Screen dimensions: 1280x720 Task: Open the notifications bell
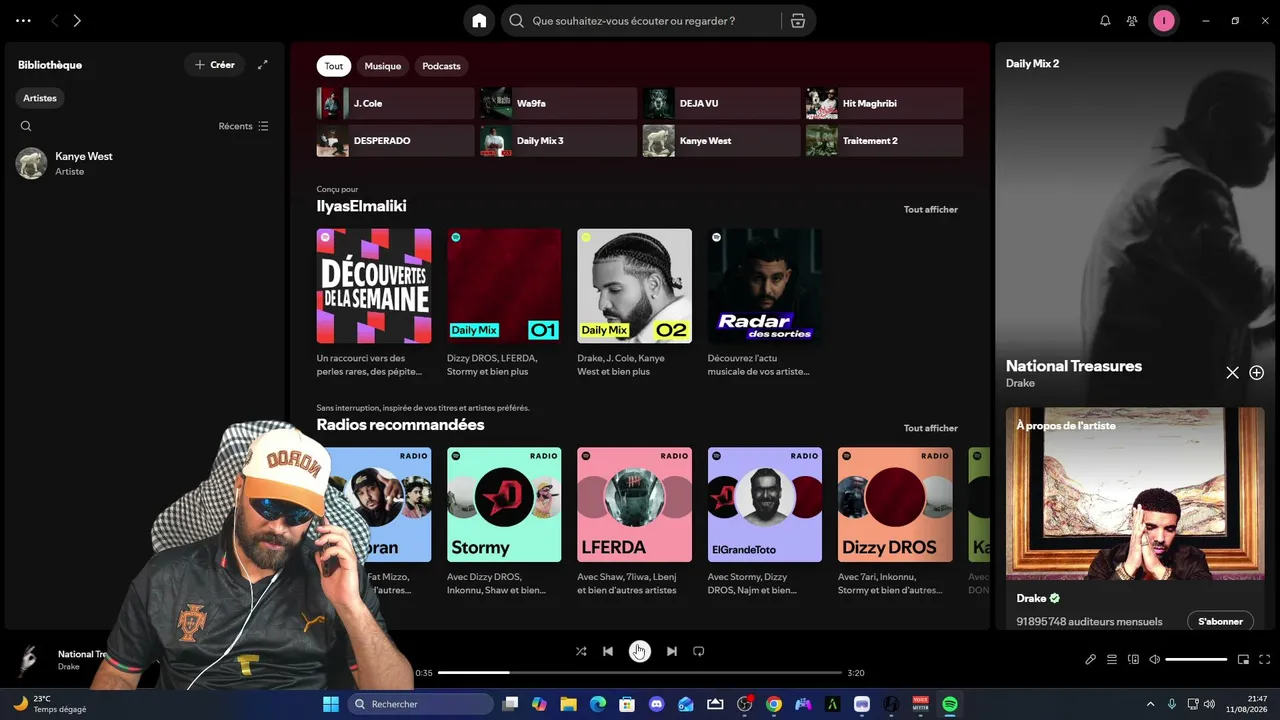[1105, 21]
